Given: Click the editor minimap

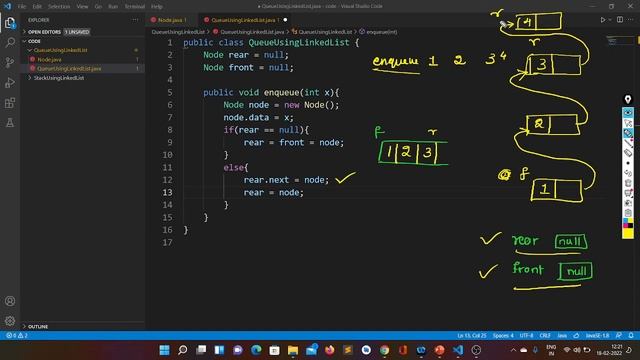Looking at the screenshot, I should [x=620, y=41].
